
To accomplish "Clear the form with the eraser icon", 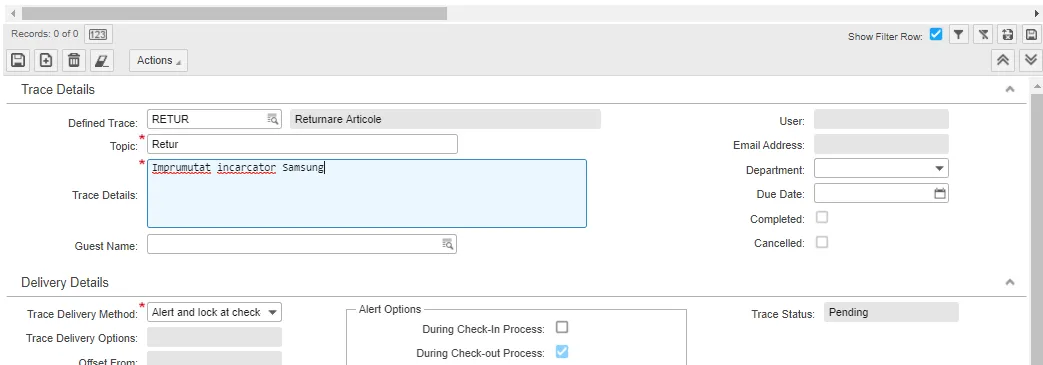I will click(101, 60).
